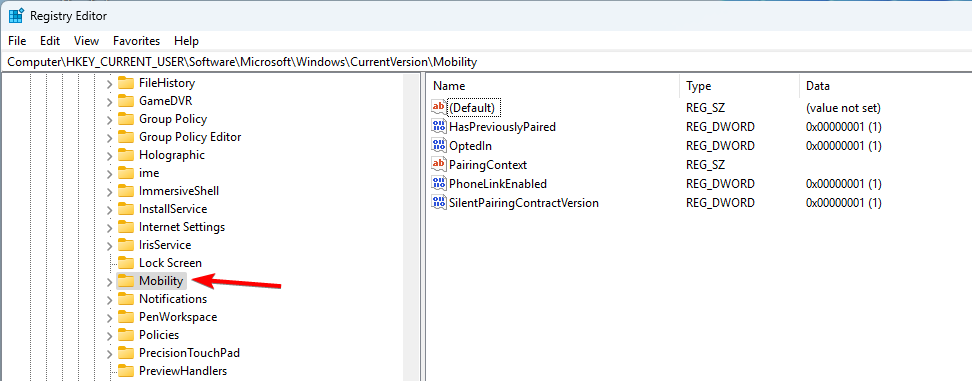Screen dimensions: 972x381
Task: Select the Mobility tree key label
Action: point(161,281)
